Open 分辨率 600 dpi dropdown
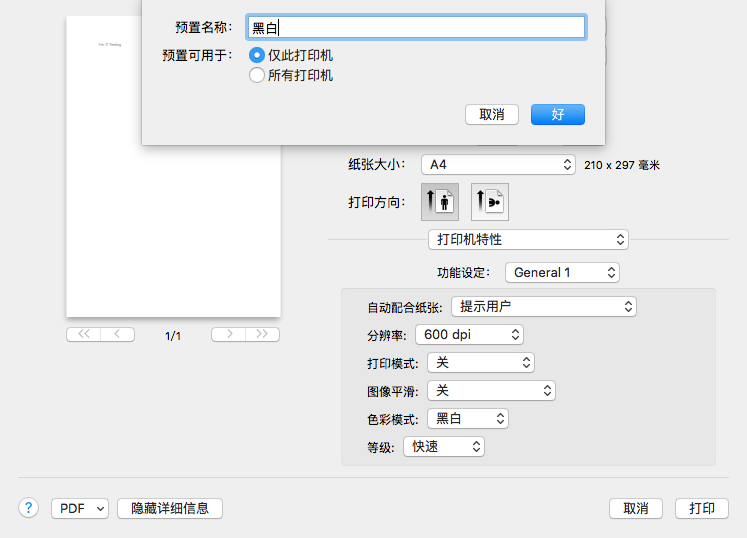The width and height of the screenshot is (747, 538). click(x=469, y=335)
